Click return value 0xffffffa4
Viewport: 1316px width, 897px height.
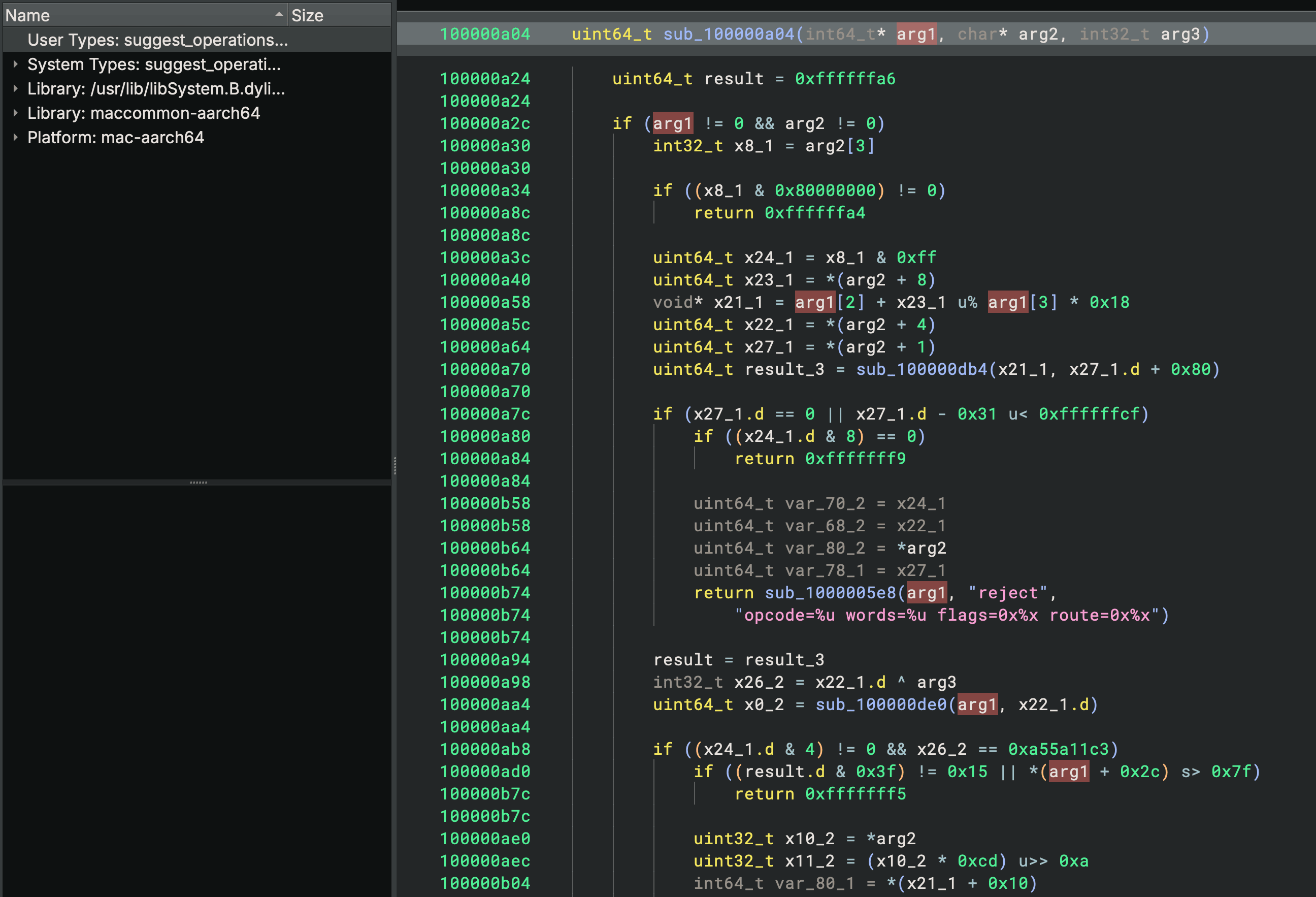815,213
